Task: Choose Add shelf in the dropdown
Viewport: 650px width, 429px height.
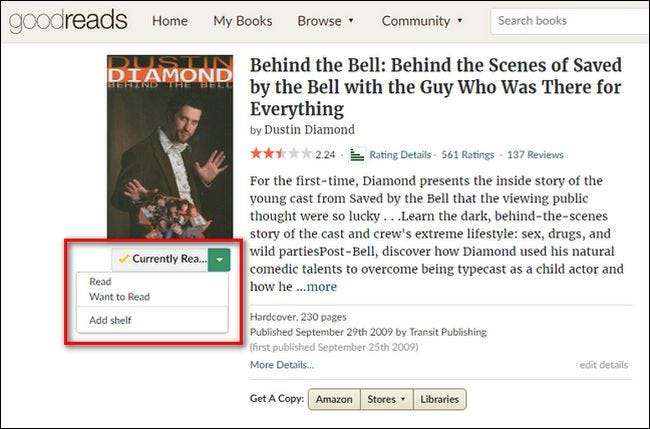Action: pos(110,320)
